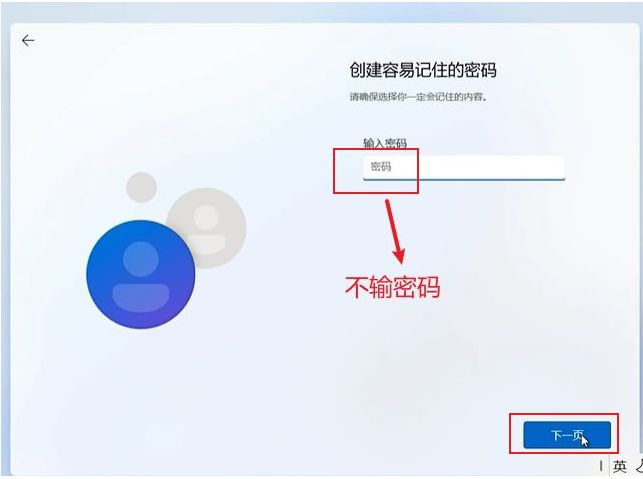Click the IME toolbar vertical grip handle

(x=601, y=466)
